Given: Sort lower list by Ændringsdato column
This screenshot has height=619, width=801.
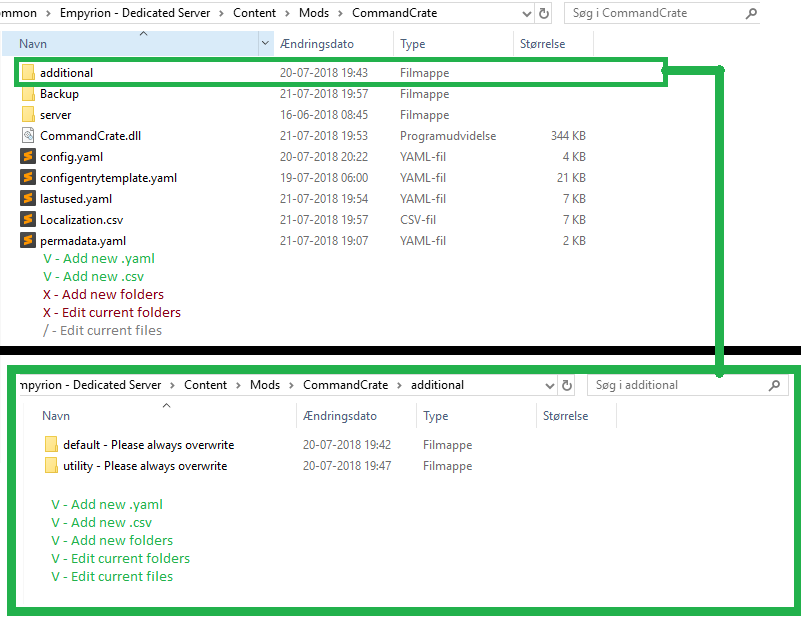Looking at the screenshot, I should coord(357,416).
